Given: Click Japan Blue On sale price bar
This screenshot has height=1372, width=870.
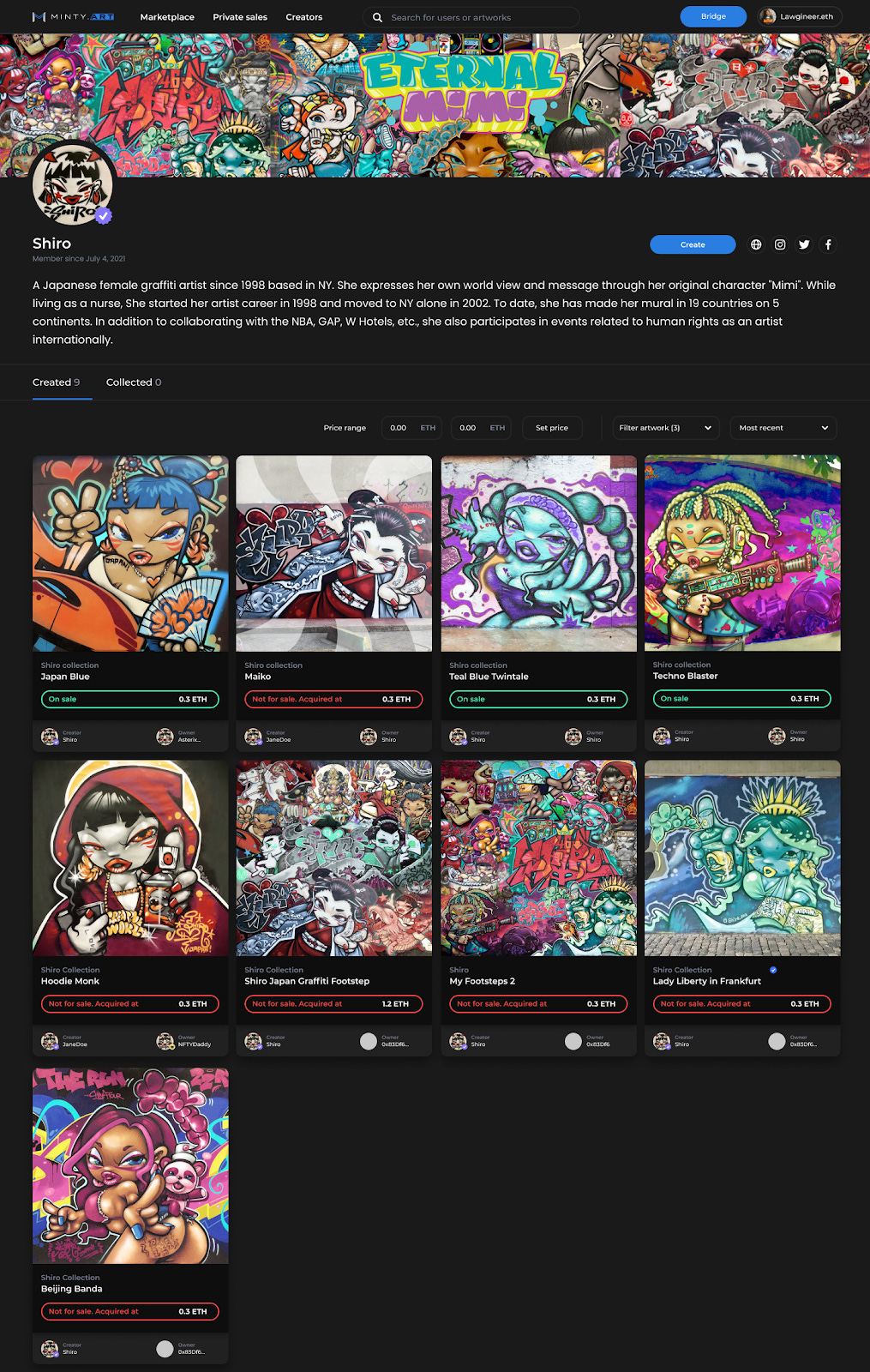Looking at the screenshot, I should (130, 700).
